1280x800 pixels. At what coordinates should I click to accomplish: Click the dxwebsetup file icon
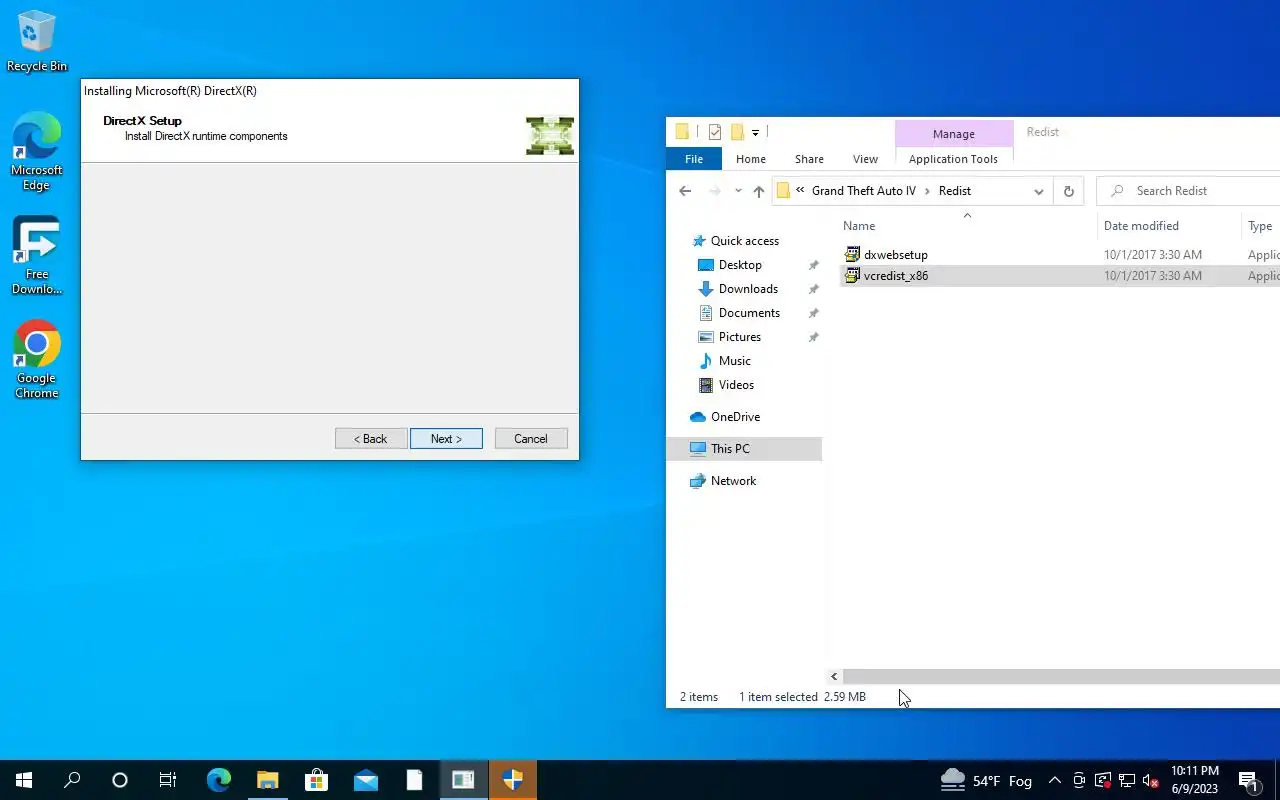[x=852, y=255]
